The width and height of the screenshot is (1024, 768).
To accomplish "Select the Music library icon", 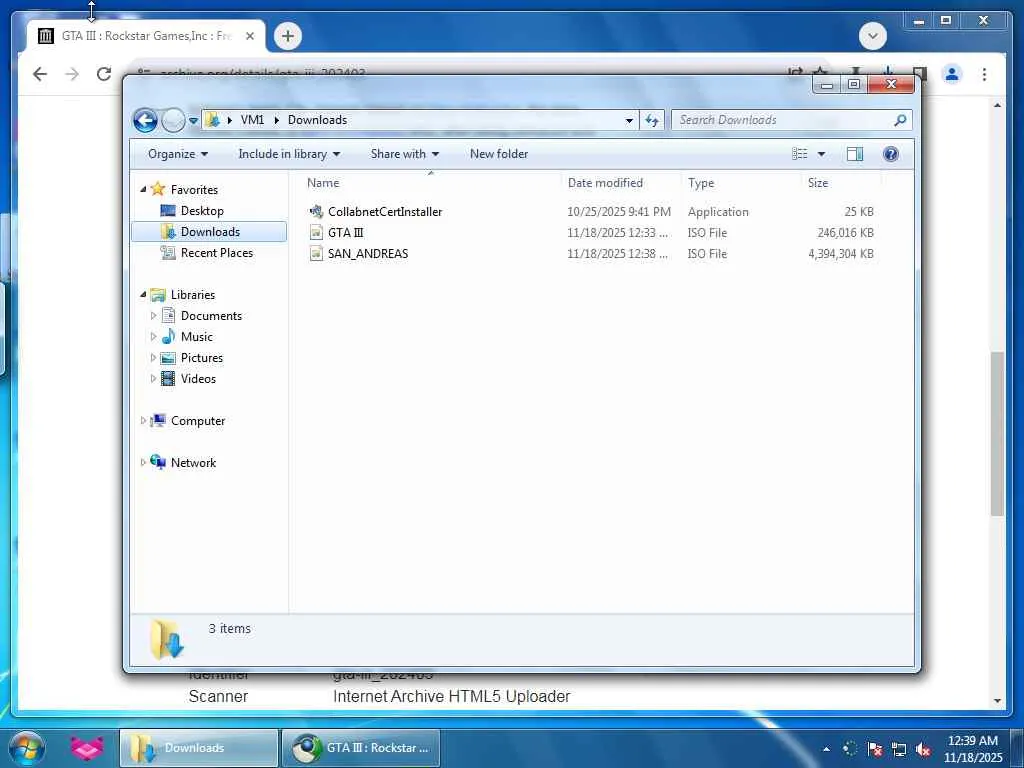I will 168,336.
